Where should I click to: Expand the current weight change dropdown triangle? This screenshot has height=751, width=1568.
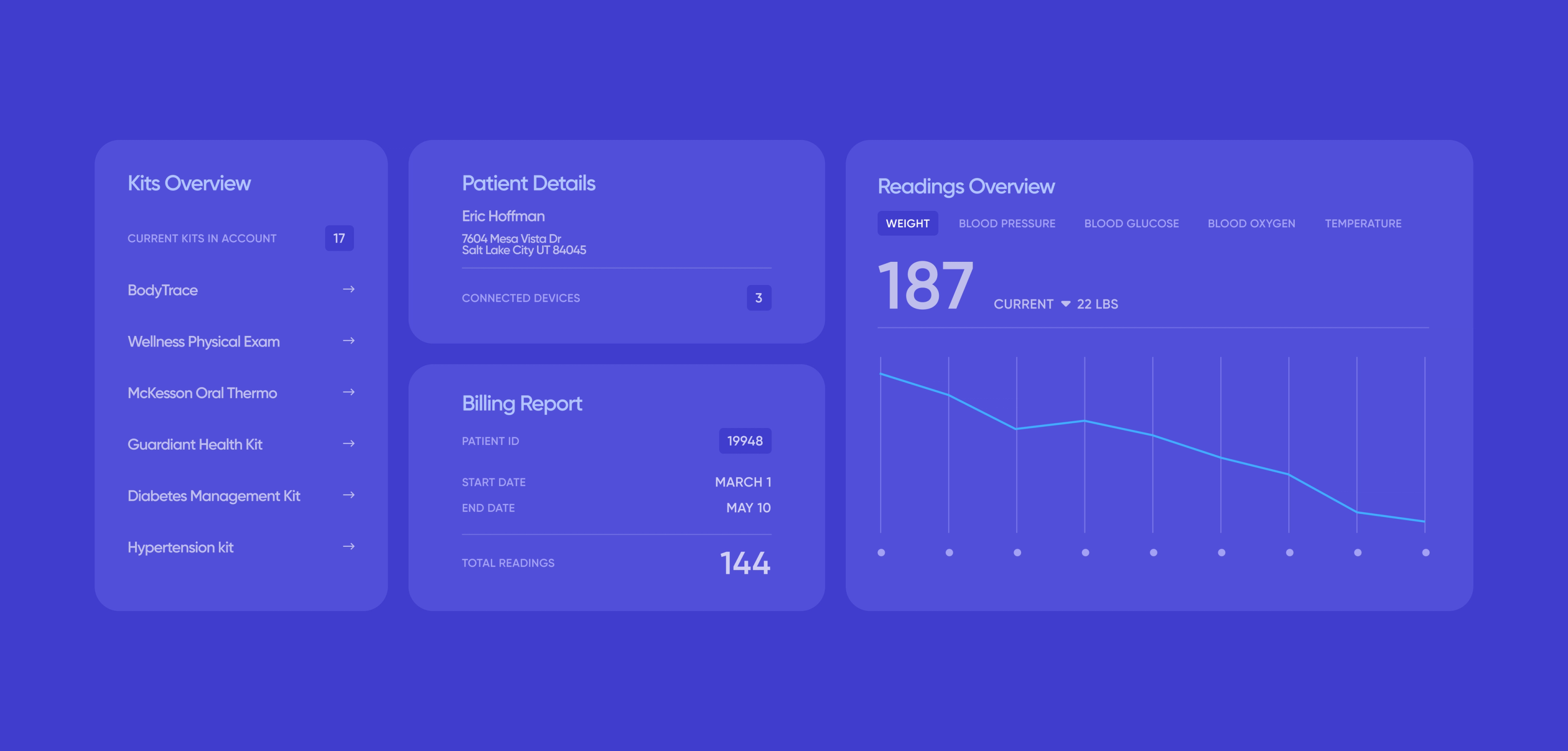tap(1065, 303)
